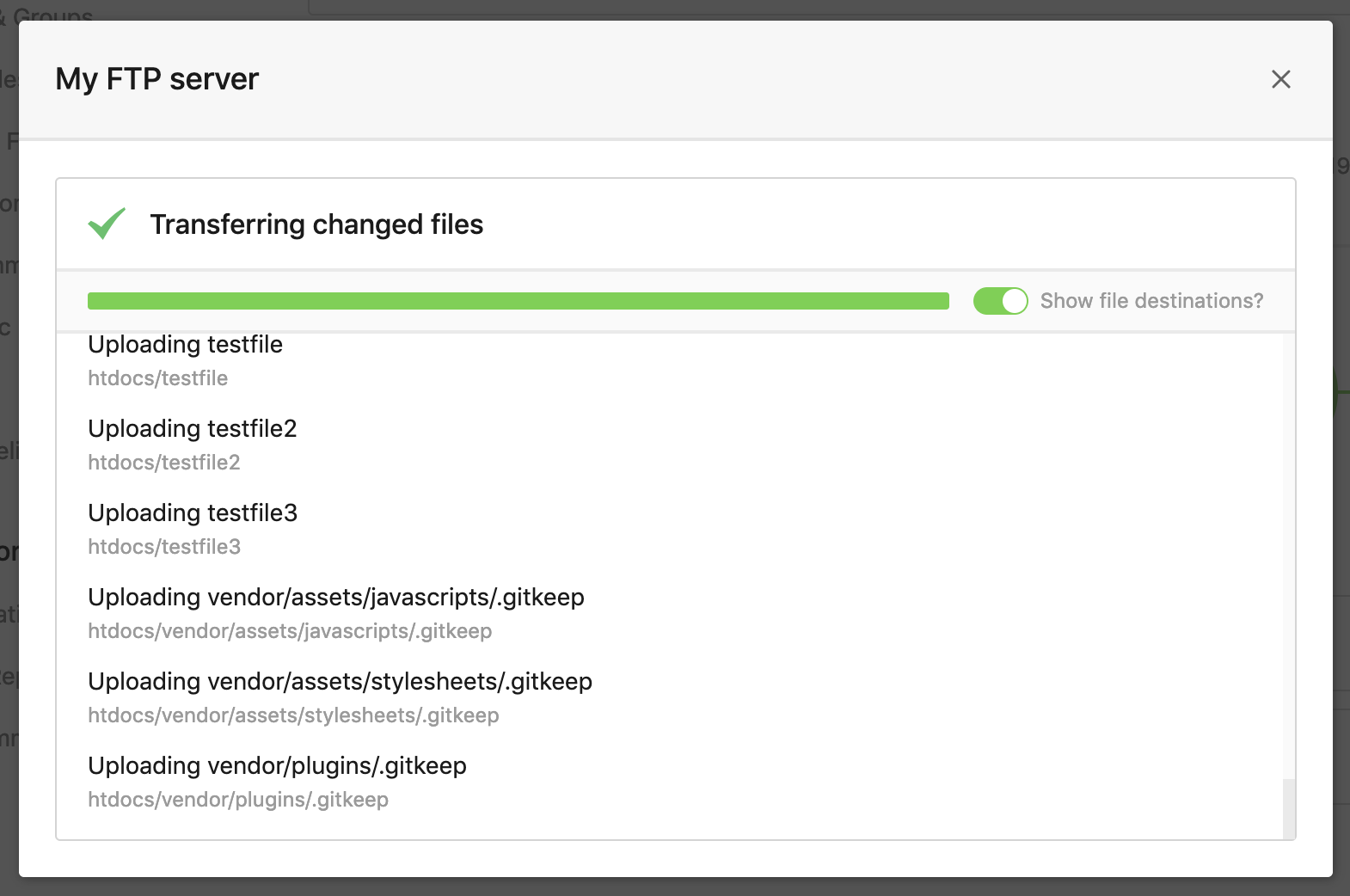Select the vendor/assets/stylesheets/.gitkeep upload entry
This screenshot has height=896, width=1350.
pyautogui.click(x=340, y=681)
